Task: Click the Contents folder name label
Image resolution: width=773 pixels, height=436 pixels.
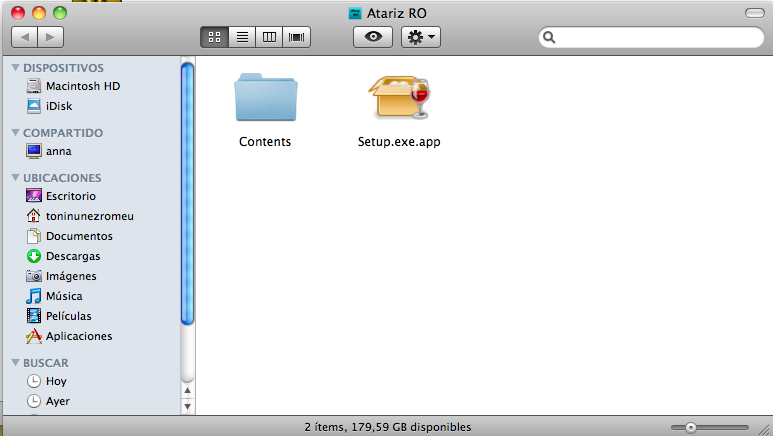Action: 265,142
